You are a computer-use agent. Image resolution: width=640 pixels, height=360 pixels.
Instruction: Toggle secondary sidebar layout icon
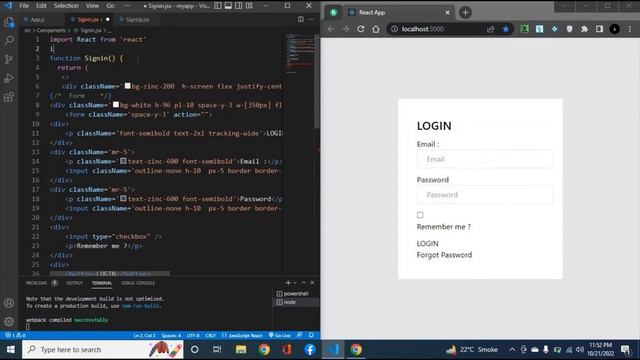point(239,6)
